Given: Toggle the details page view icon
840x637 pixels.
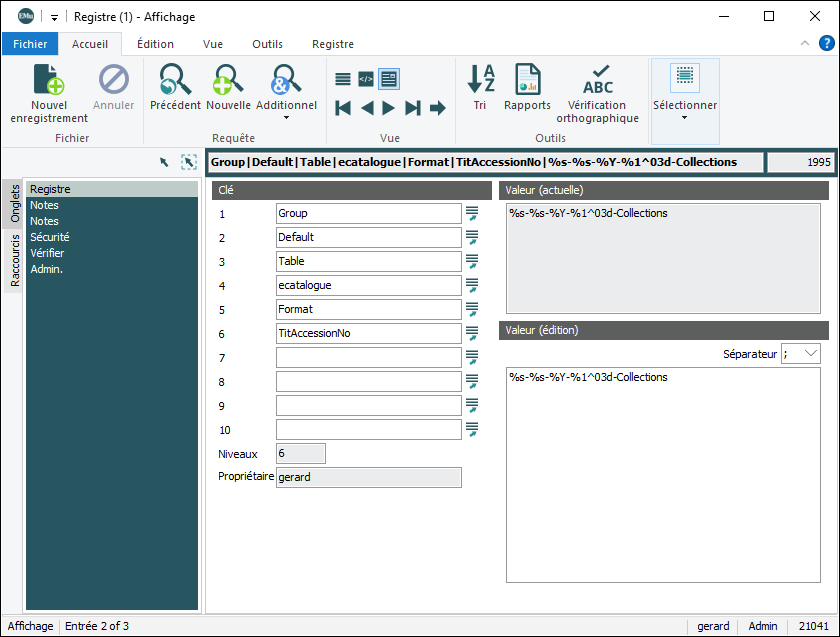Looking at the screenshot, I should [389, 79].
